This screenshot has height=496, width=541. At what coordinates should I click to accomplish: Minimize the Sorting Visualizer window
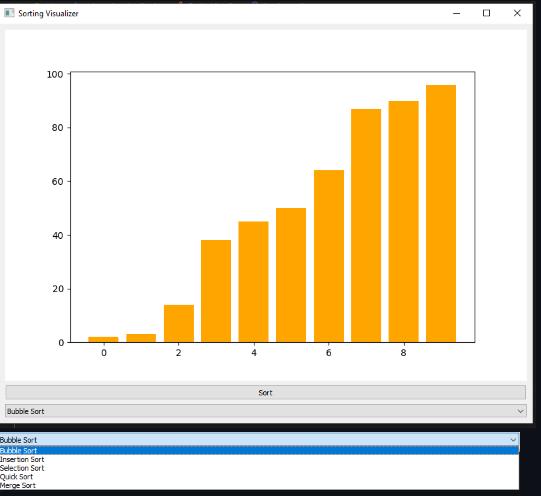(x=456, y=13)
